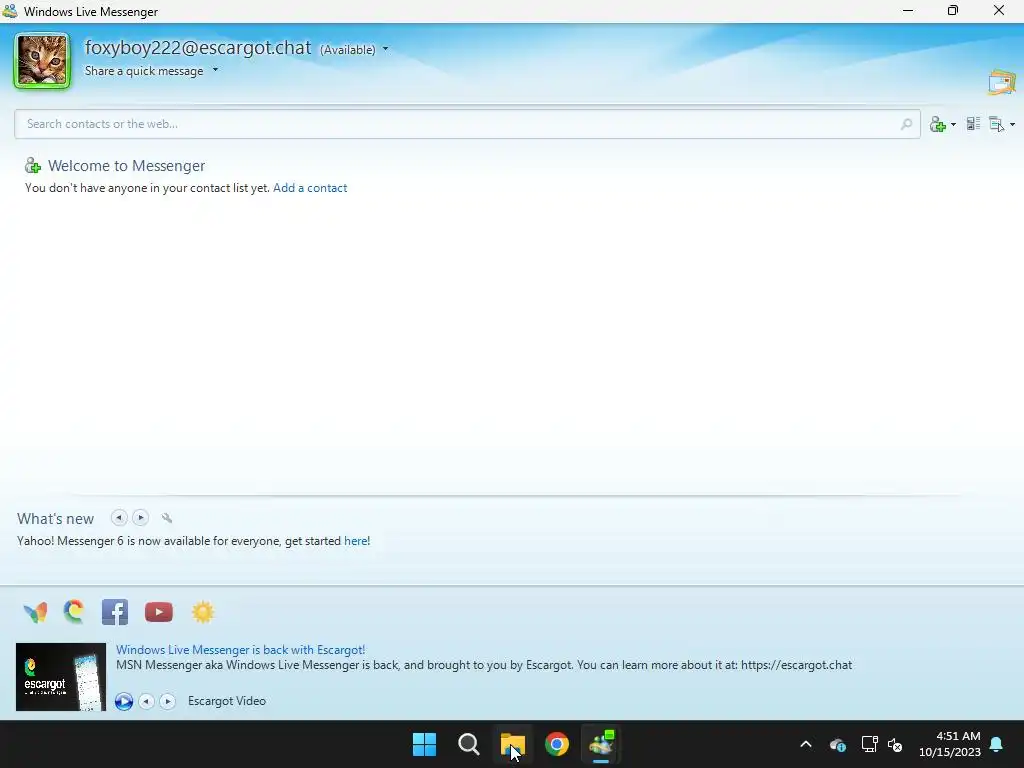The image size is (1024, 768).
Task: Click the magnifier icon in search box
Action: click(x=906, y=124)
